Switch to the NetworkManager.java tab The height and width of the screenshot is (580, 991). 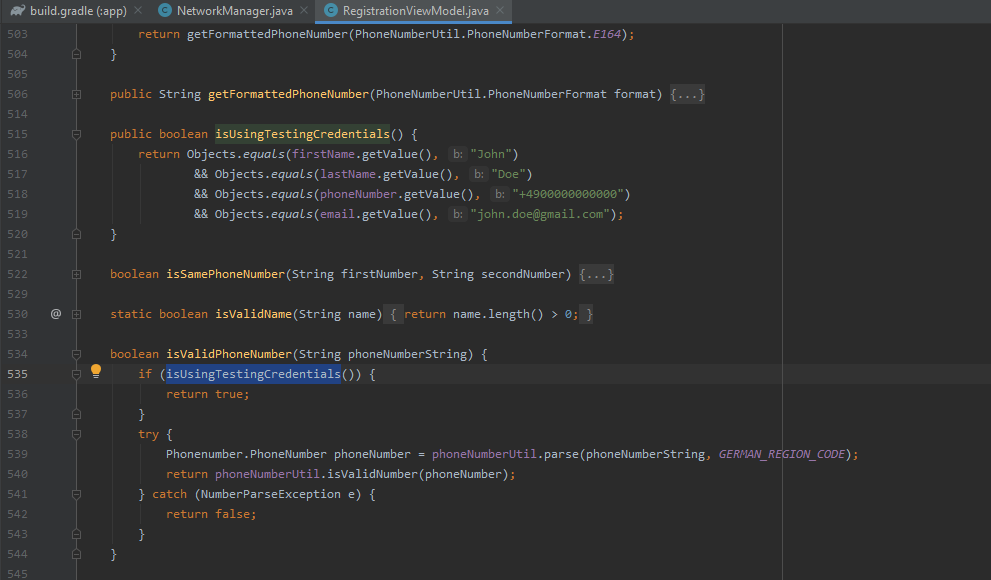(234, 11)
